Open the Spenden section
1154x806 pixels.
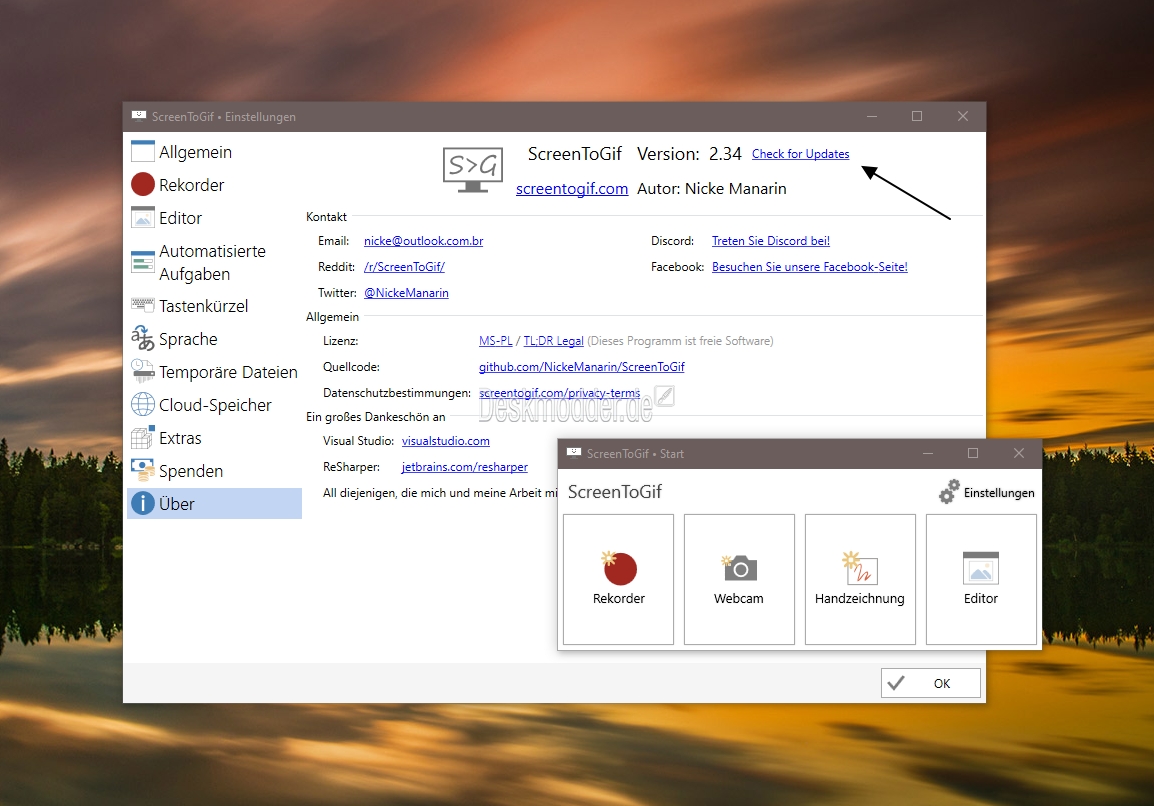pyautogui.click(x=214, y=471)
